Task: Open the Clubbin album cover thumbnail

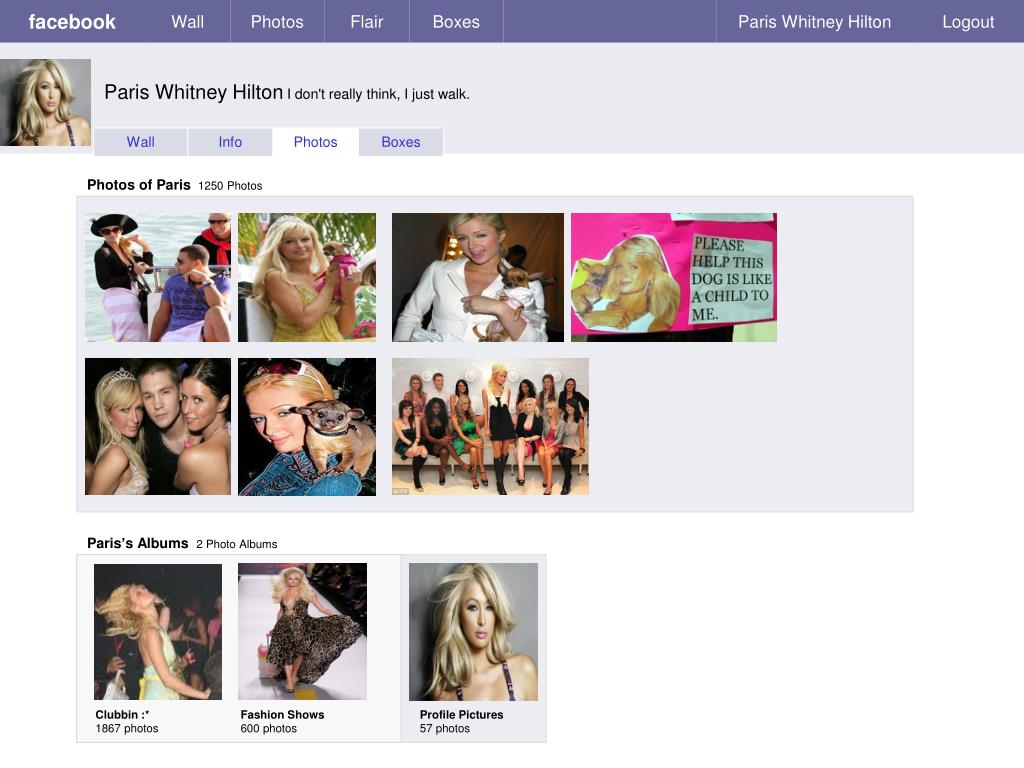Action: point(158,632)
